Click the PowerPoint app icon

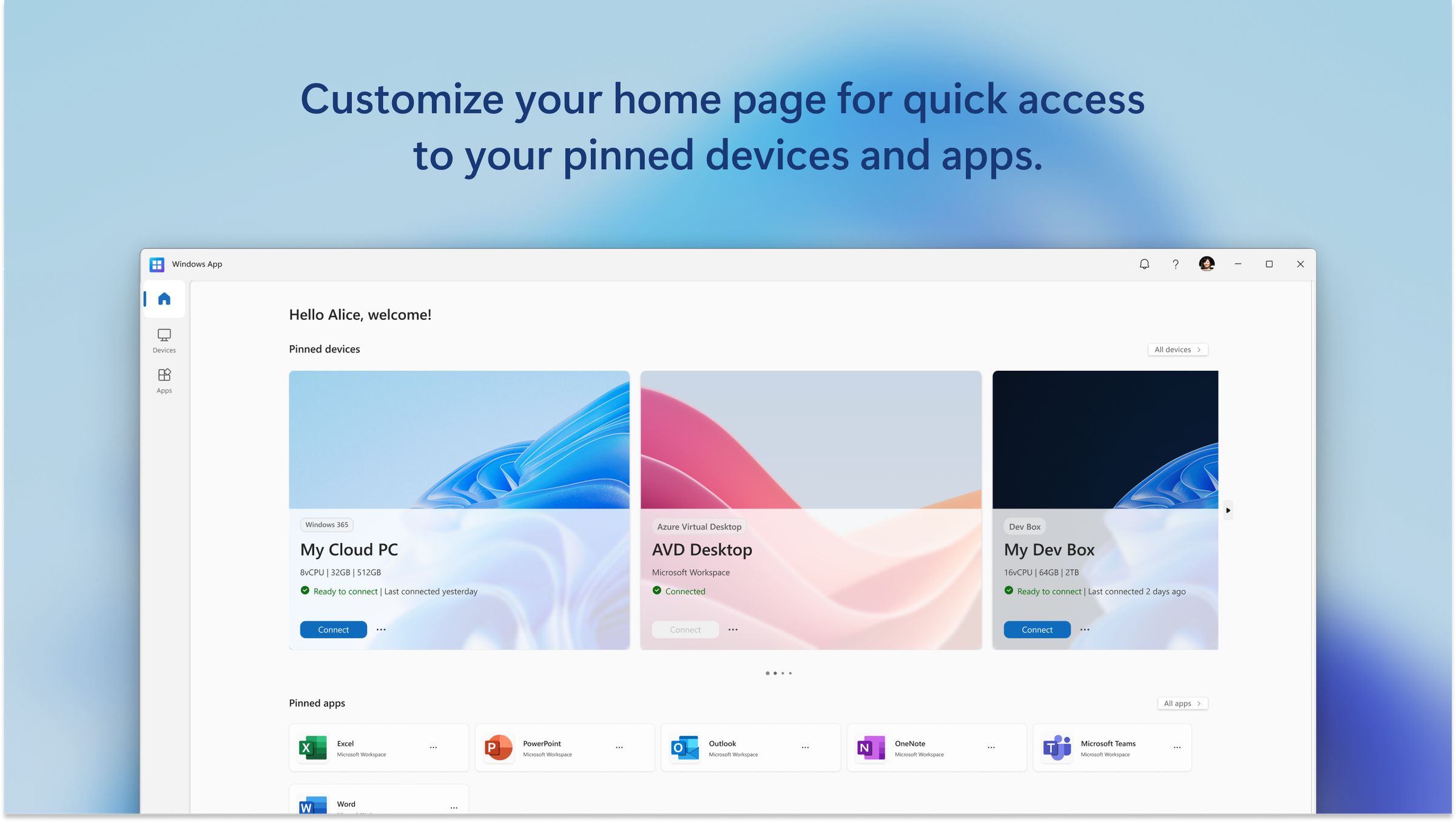498,747
